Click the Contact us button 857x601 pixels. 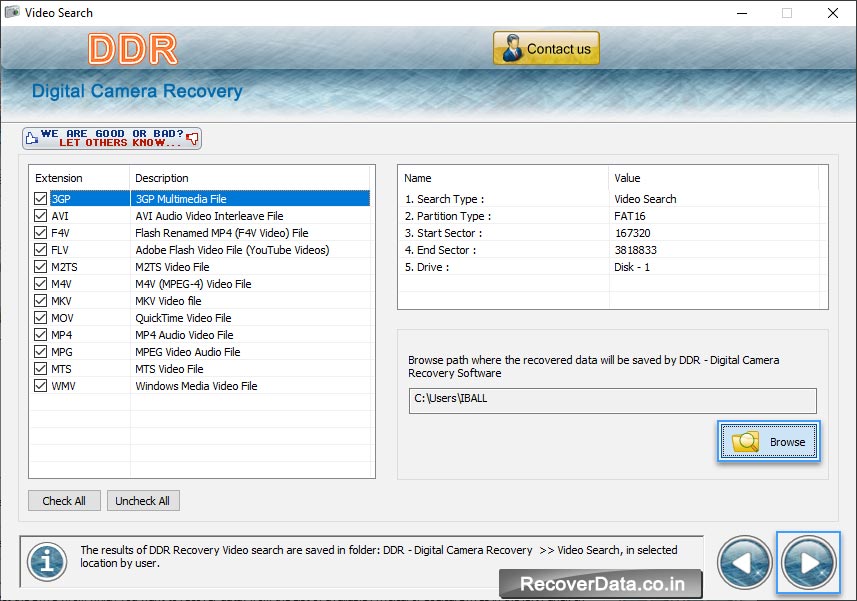tap(546, 49)
